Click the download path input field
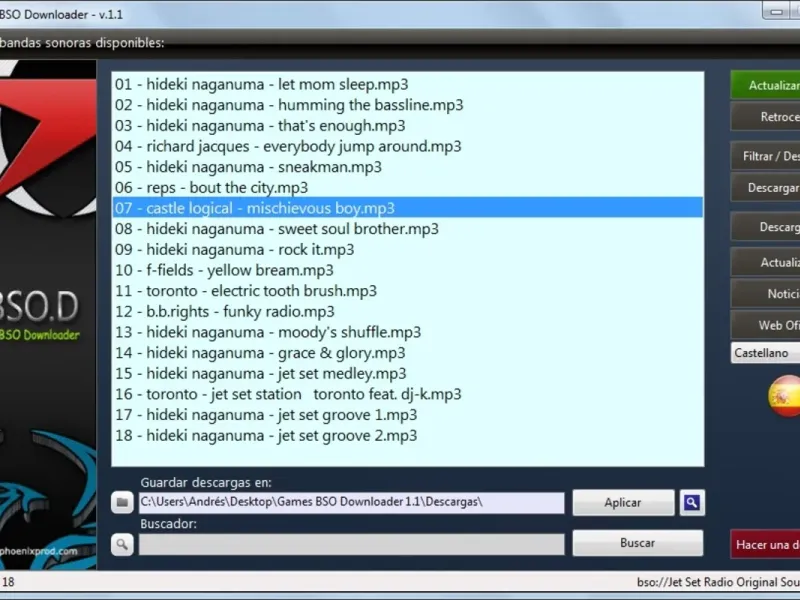This screenshot has height=600, width=800. tap(352, 502)
